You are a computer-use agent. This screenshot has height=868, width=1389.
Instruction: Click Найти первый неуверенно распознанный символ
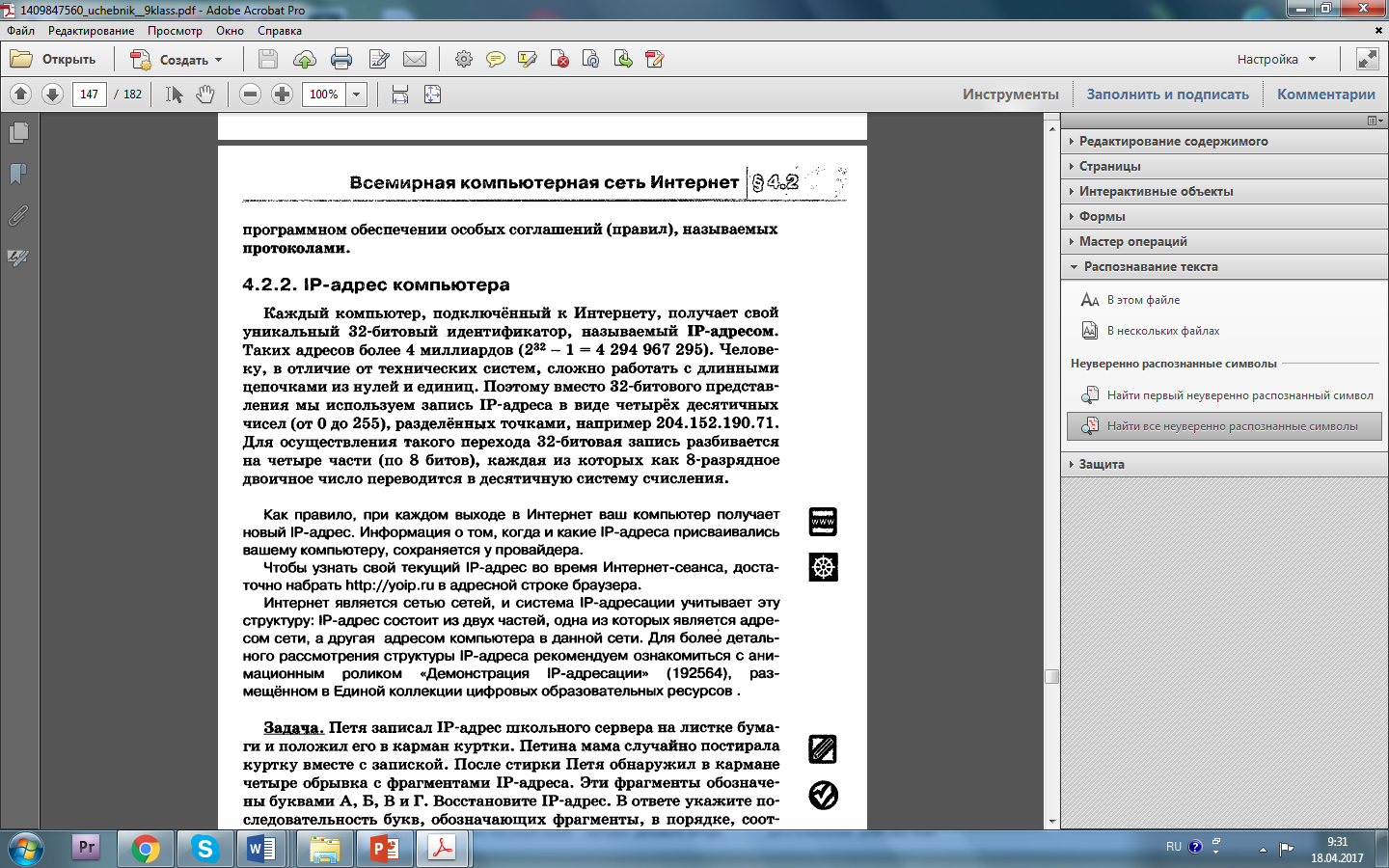1239,395
